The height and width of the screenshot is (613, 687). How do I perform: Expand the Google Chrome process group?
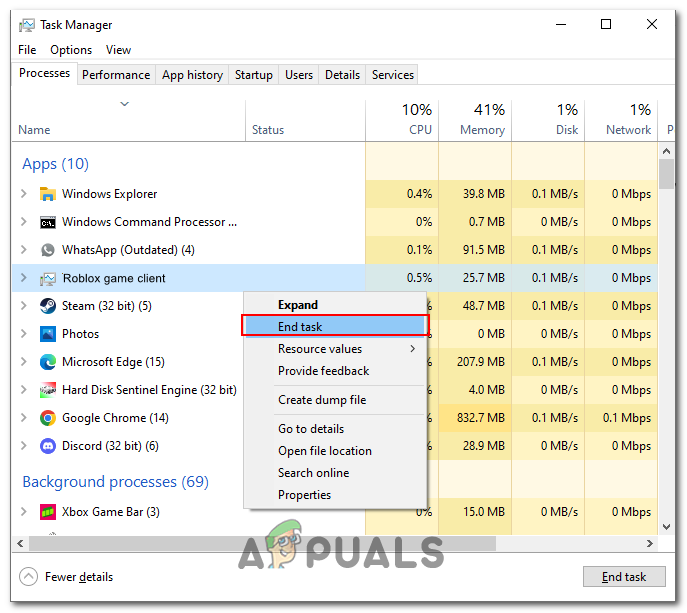coord(24,418)
